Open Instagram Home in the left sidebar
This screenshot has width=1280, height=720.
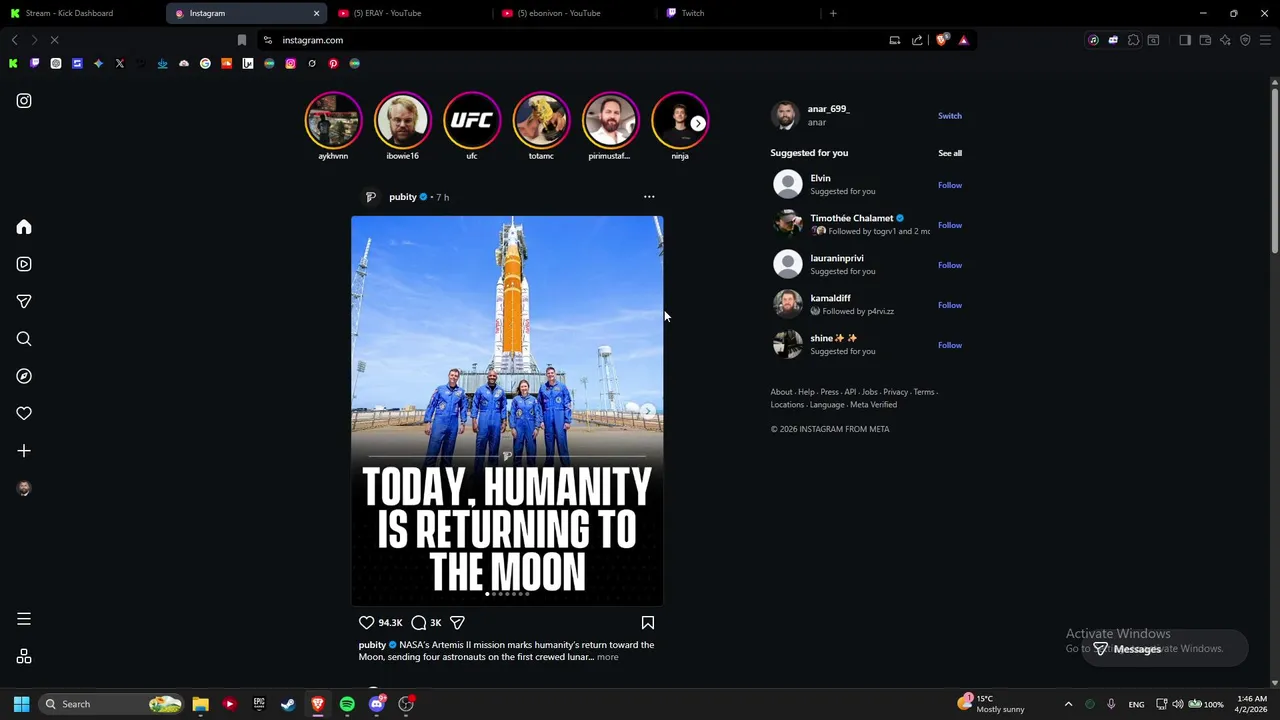(x=24, y=227)
